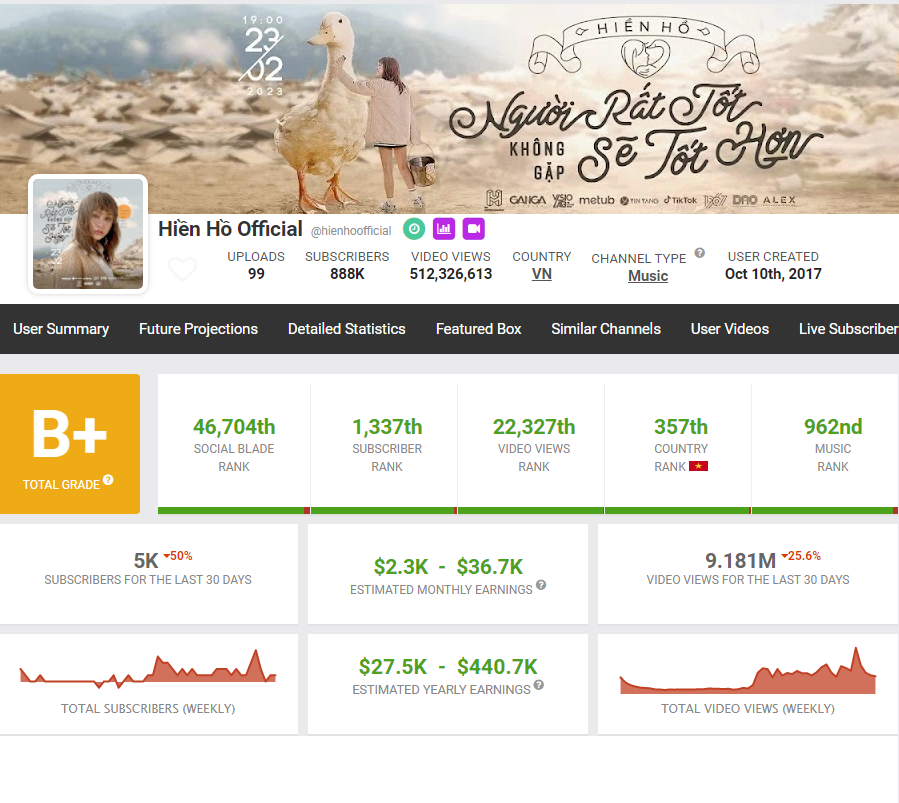This screenshot has height=803, width=899.
Task: Follow the VN country link
Action: click(542, 274)
